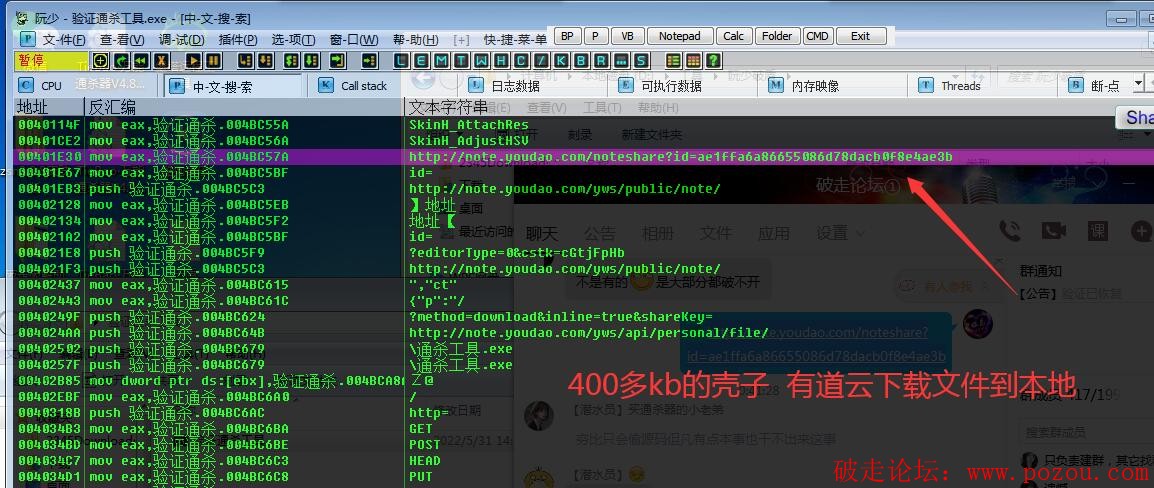Open Handles window with H icon

502,60
